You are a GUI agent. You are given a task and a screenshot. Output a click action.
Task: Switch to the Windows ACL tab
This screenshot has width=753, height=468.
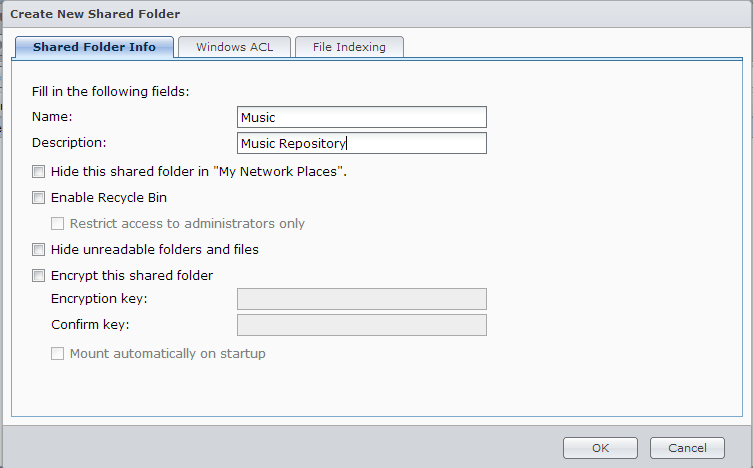[x=233, y=47]
